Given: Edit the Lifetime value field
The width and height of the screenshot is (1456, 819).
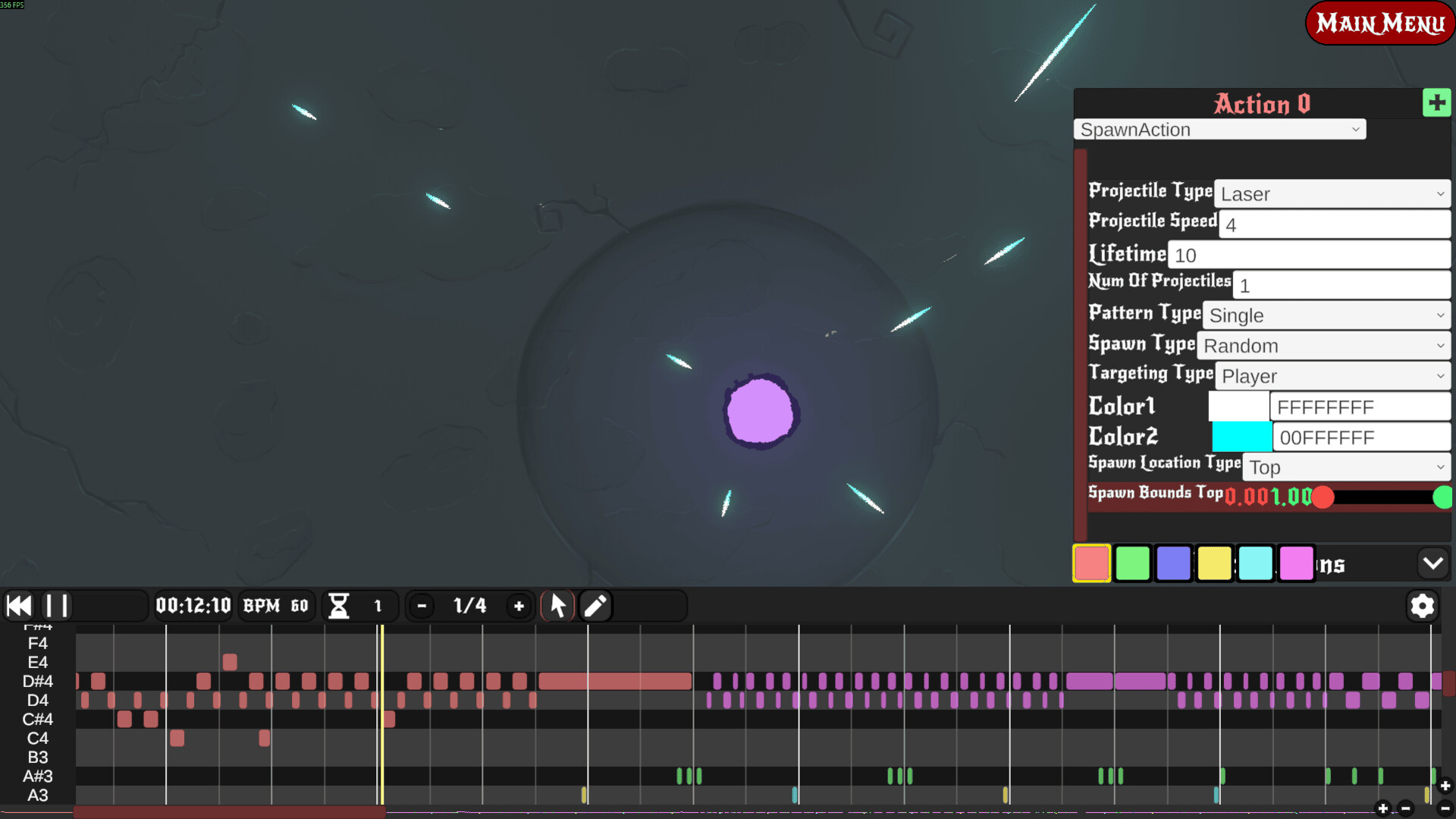Looking at the screenshot, I should pos(1308,254).
